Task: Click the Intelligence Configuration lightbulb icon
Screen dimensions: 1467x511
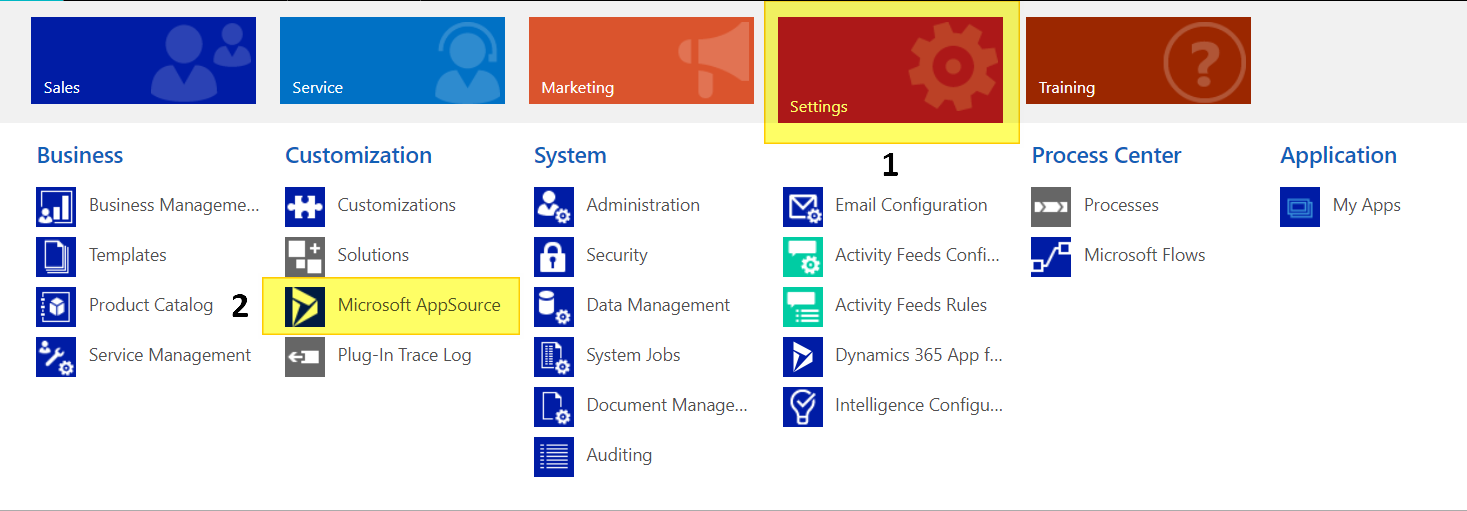Action: tap(803, 407)
